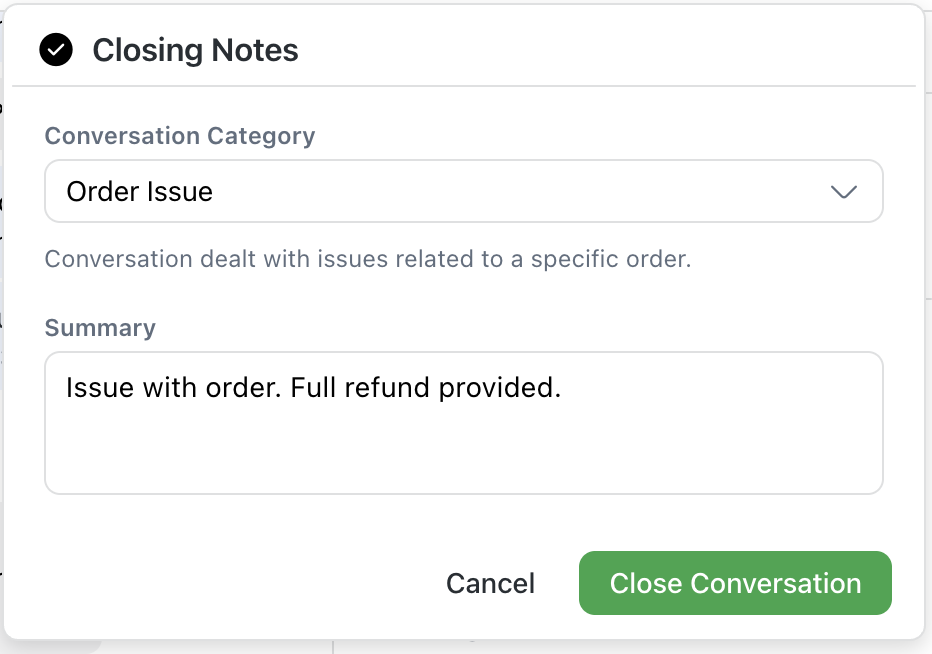Click the black circular check icon in header
The image size is (932, 654).
pyautogui.click(x=56, y=49)
